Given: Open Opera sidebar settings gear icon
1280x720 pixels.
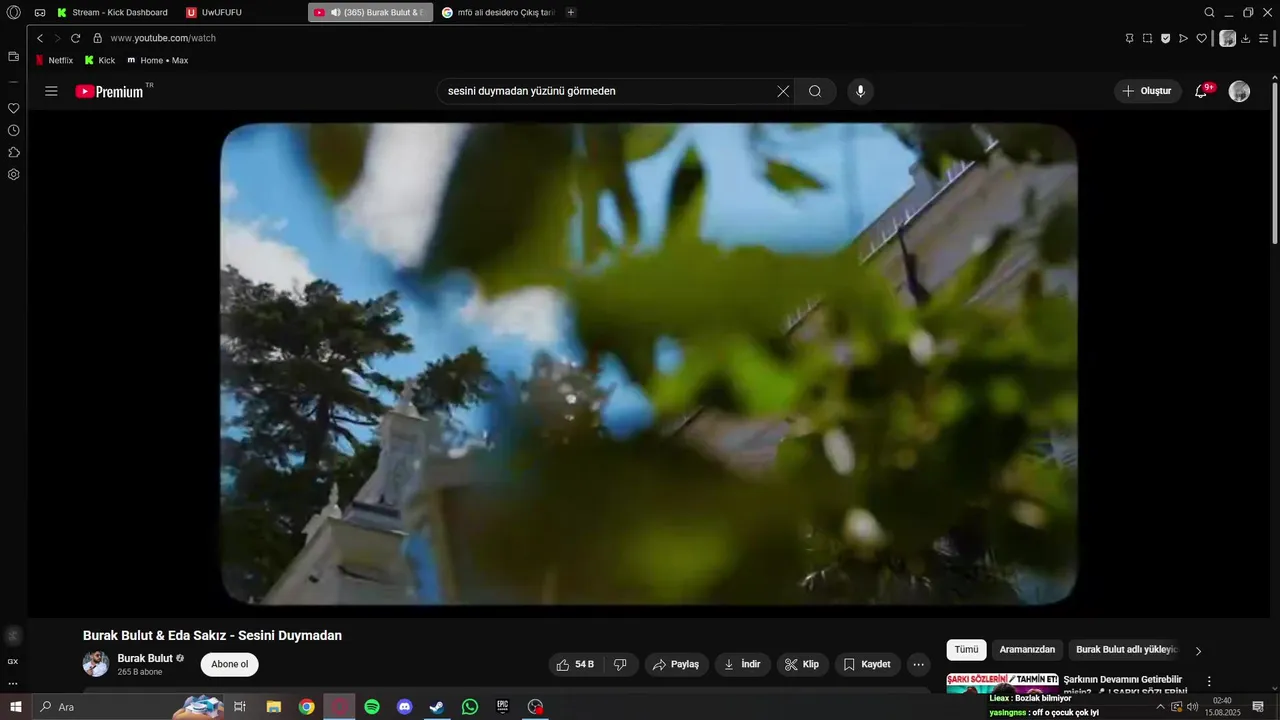Looking at the screenshot, I should tap(13, 174).
